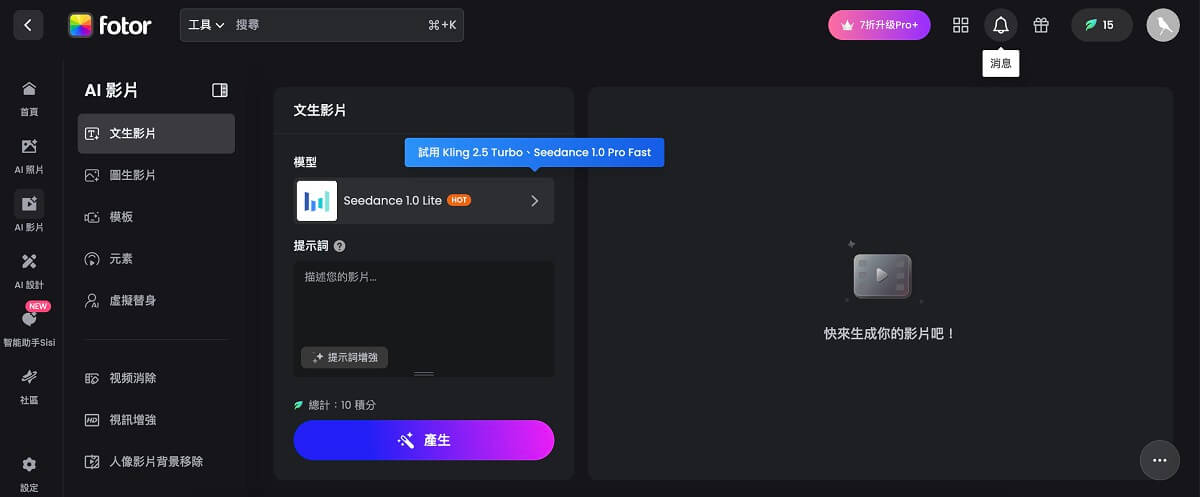
Task: Collapse the AI 影片 panel with toggle icon
Action: coord(220,90)
